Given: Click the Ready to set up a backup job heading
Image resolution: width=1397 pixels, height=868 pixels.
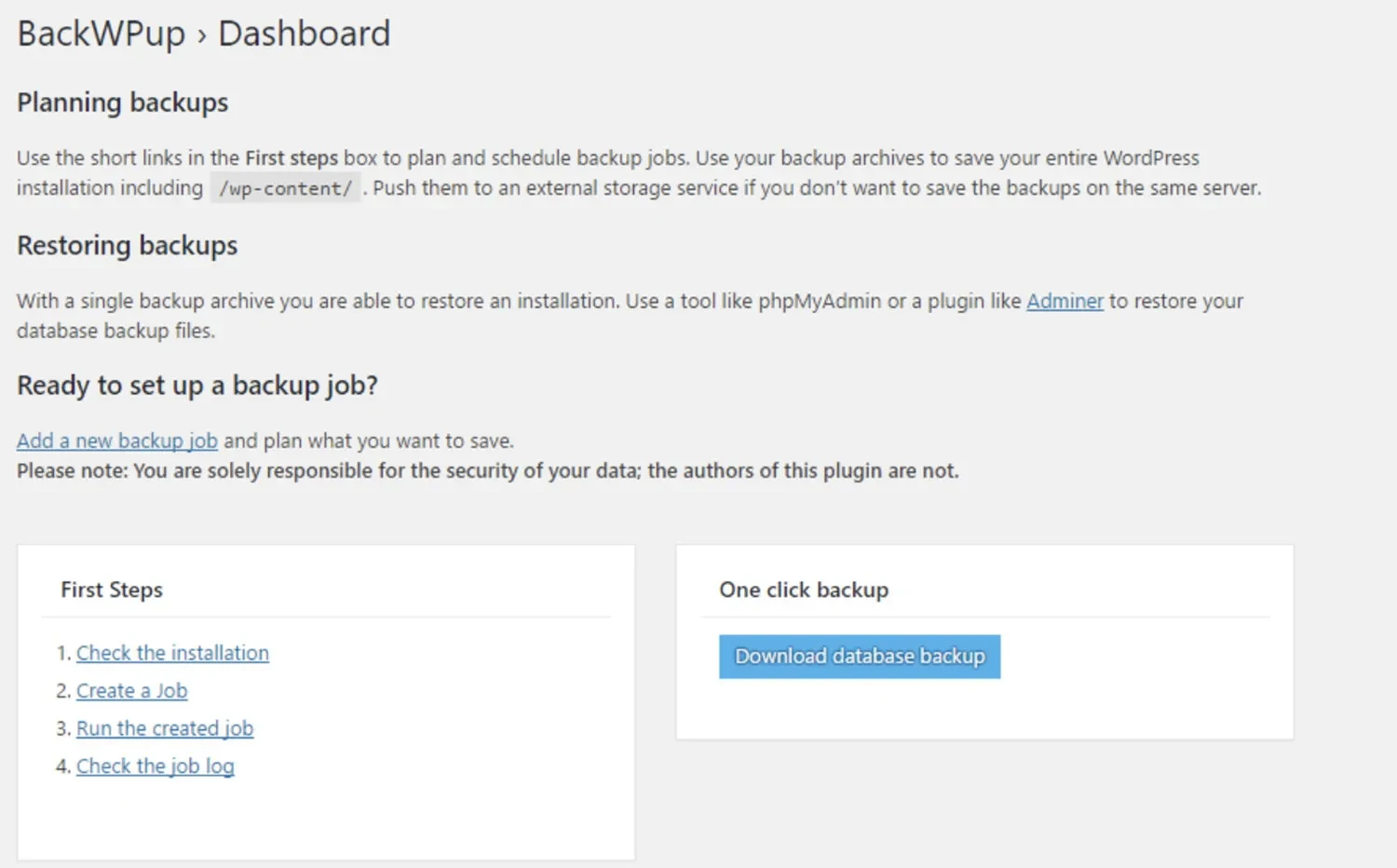Looking at the screenshot, I should pos(197,386).
